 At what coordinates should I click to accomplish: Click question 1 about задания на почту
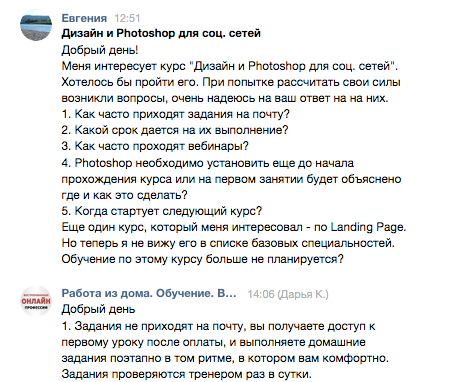(176, 114)
